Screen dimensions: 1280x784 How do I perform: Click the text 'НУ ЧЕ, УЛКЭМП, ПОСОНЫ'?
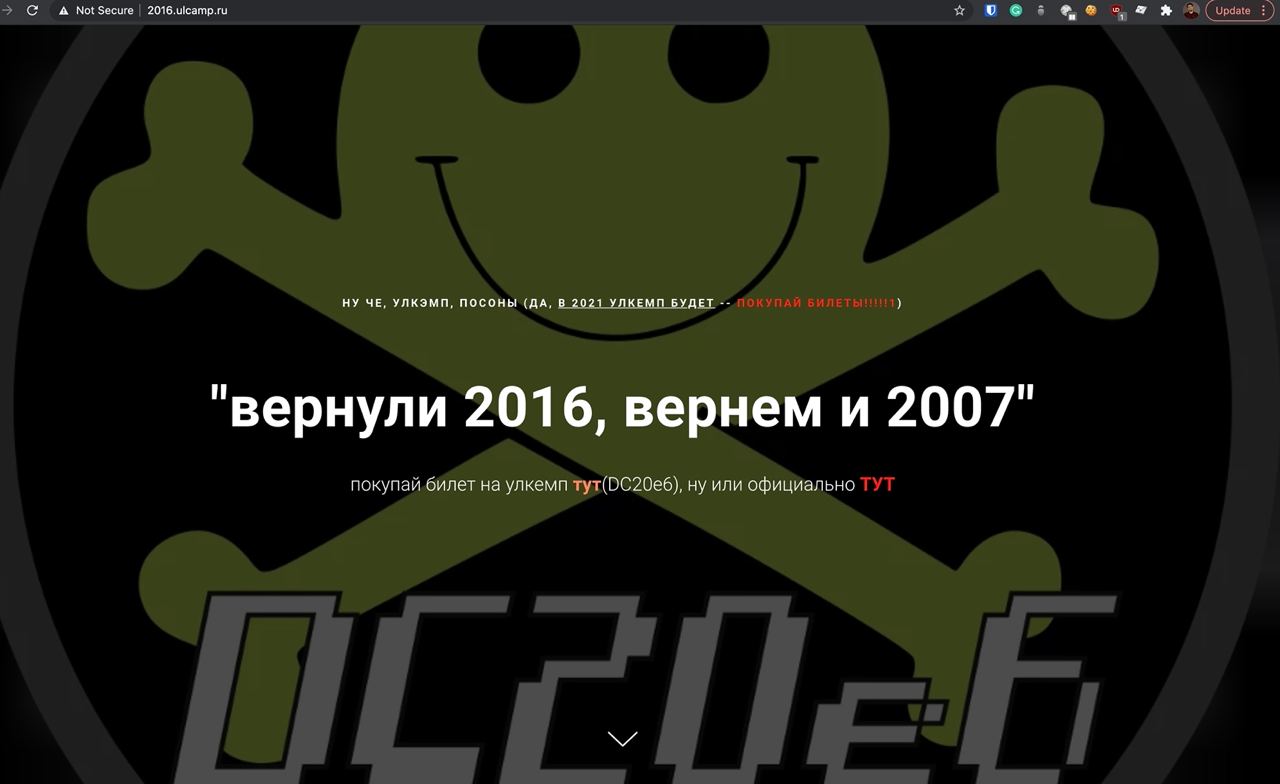point(429,303)
